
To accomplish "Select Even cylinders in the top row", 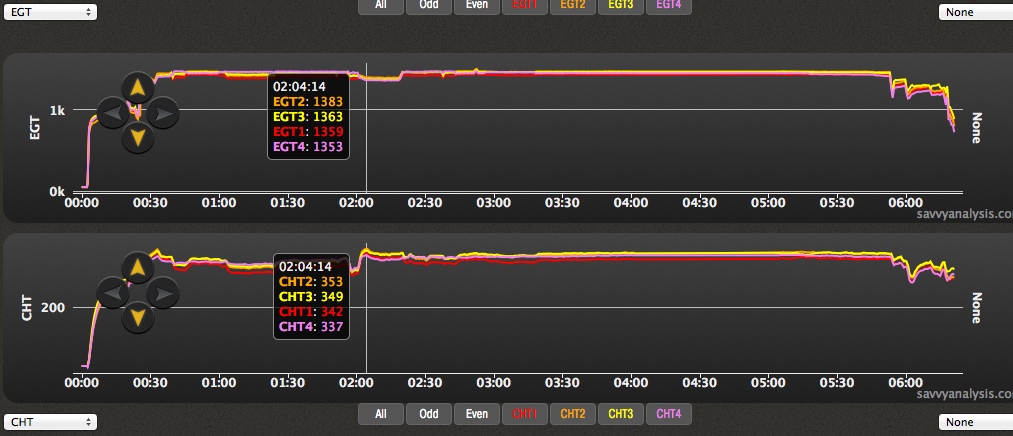I will tap(477, 4).
